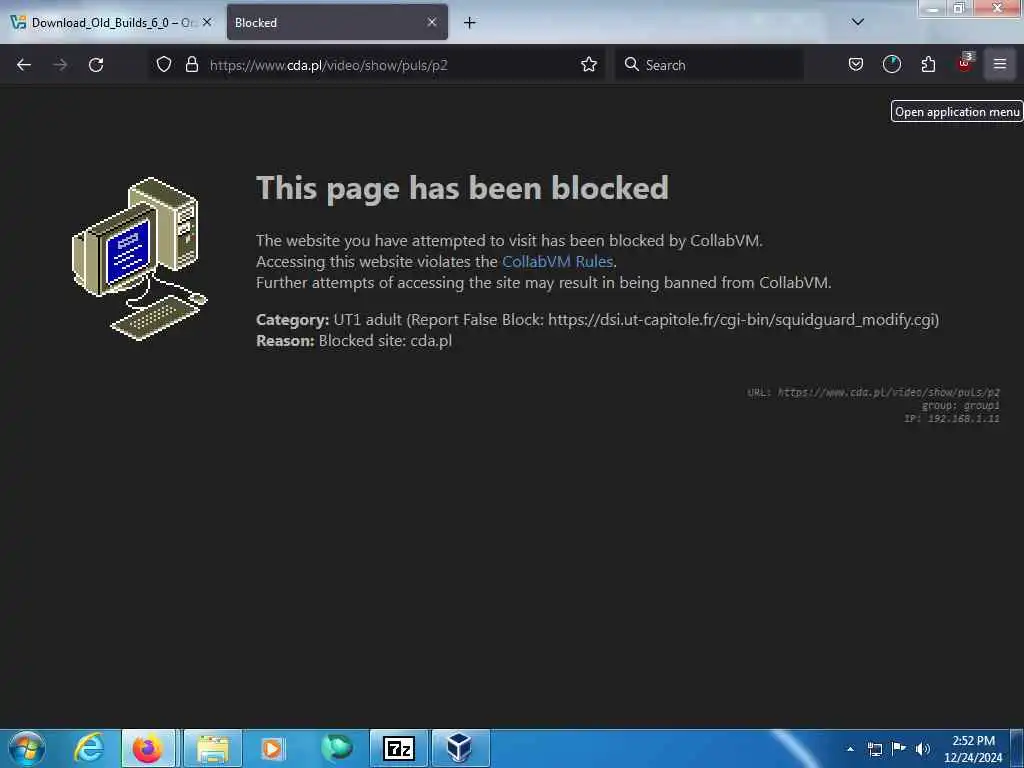
Task: Click the 'IP: 192.168.1.11' text
Action: [952, 419]
